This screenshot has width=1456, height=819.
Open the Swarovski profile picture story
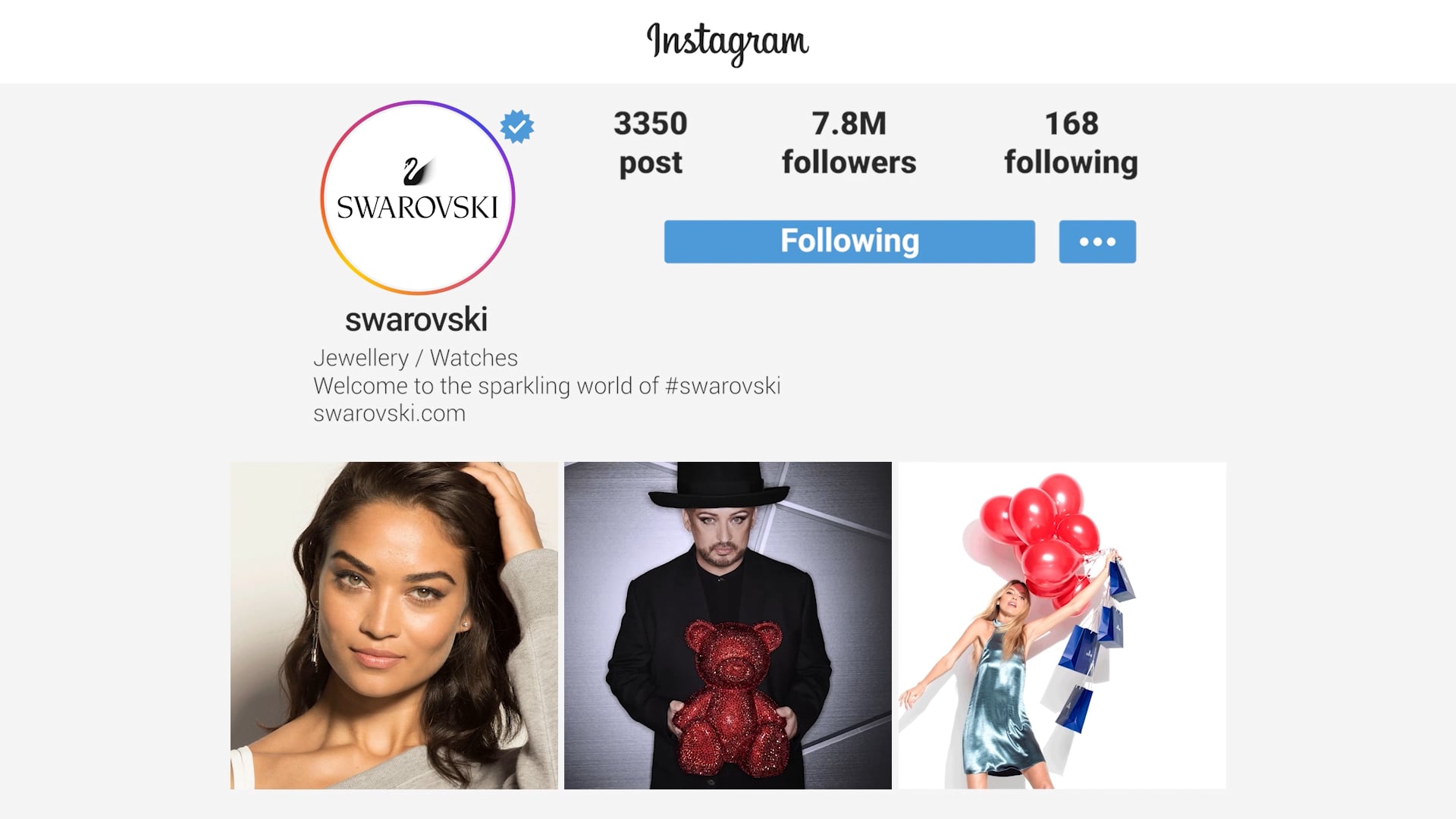(x=417, y=198)
